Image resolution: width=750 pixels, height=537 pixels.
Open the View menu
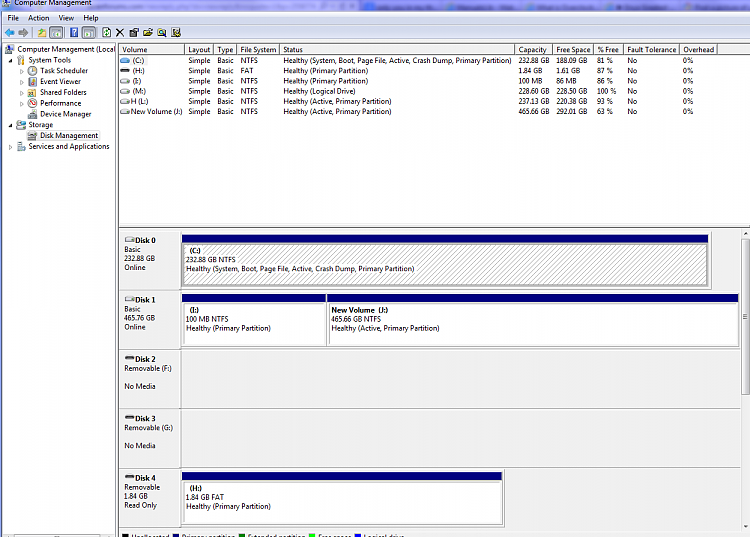(66, 18)
